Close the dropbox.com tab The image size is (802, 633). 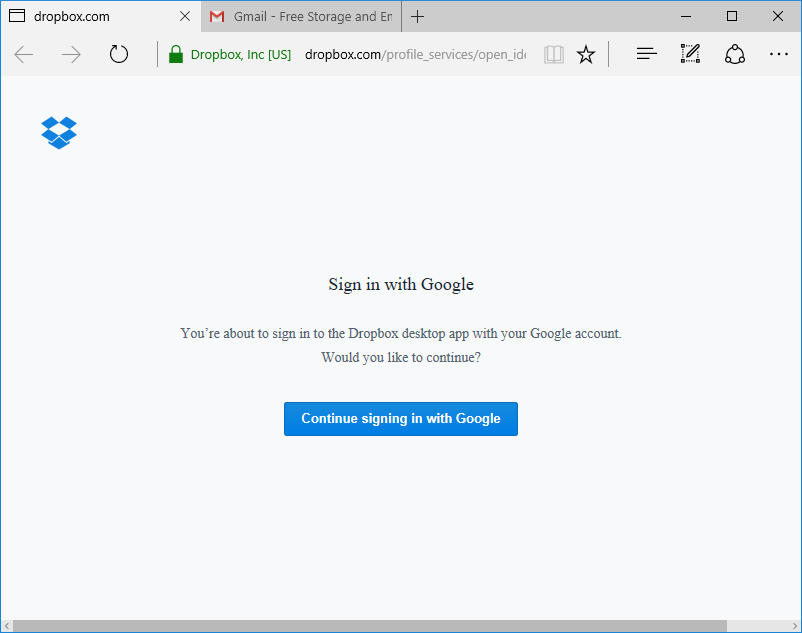[185, 16]
